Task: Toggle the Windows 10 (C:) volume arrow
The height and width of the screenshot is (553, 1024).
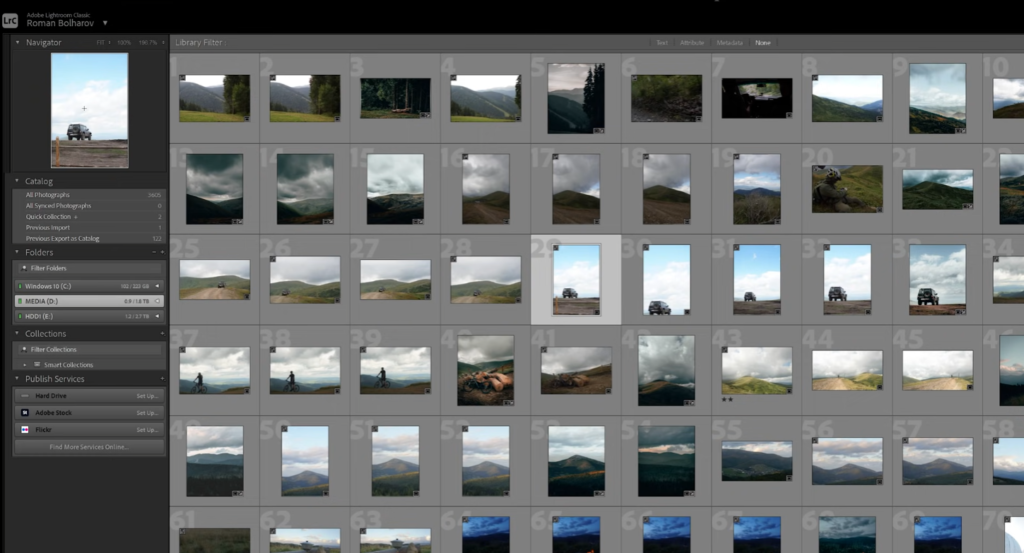Action: coord(157,286)
